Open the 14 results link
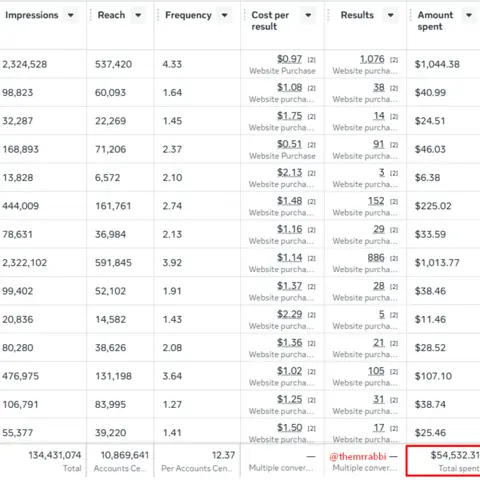The height and width of the screenshot is (480, 480). tap(379, 116)
